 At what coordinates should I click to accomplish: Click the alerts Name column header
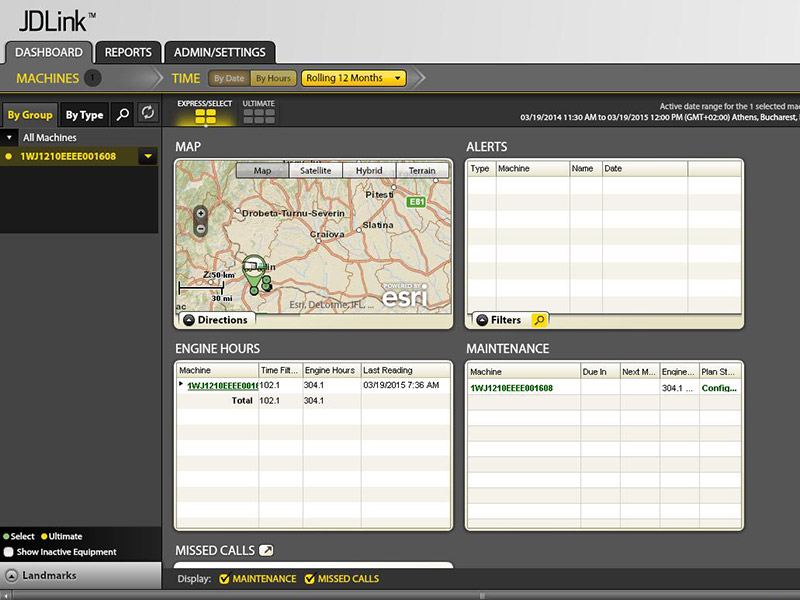[x=586, y=168]
